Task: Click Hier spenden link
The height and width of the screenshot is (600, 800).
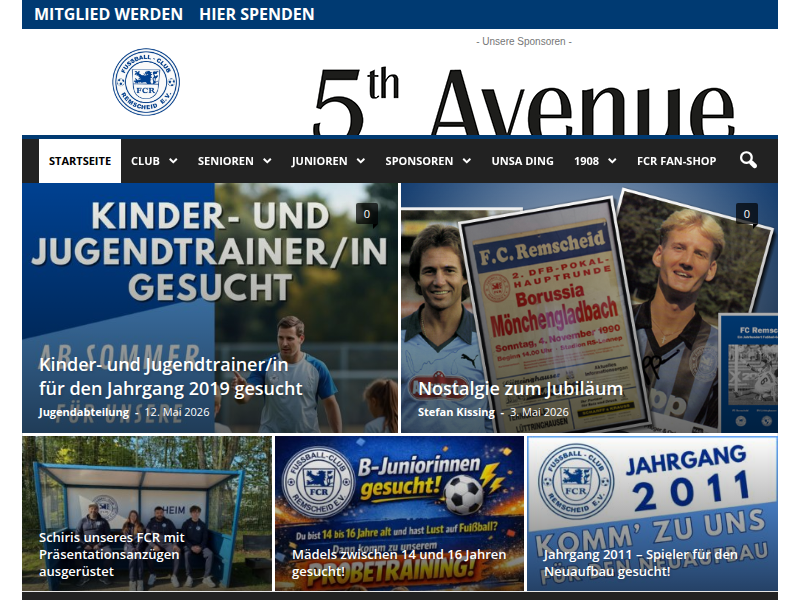Action: [257, 14]
